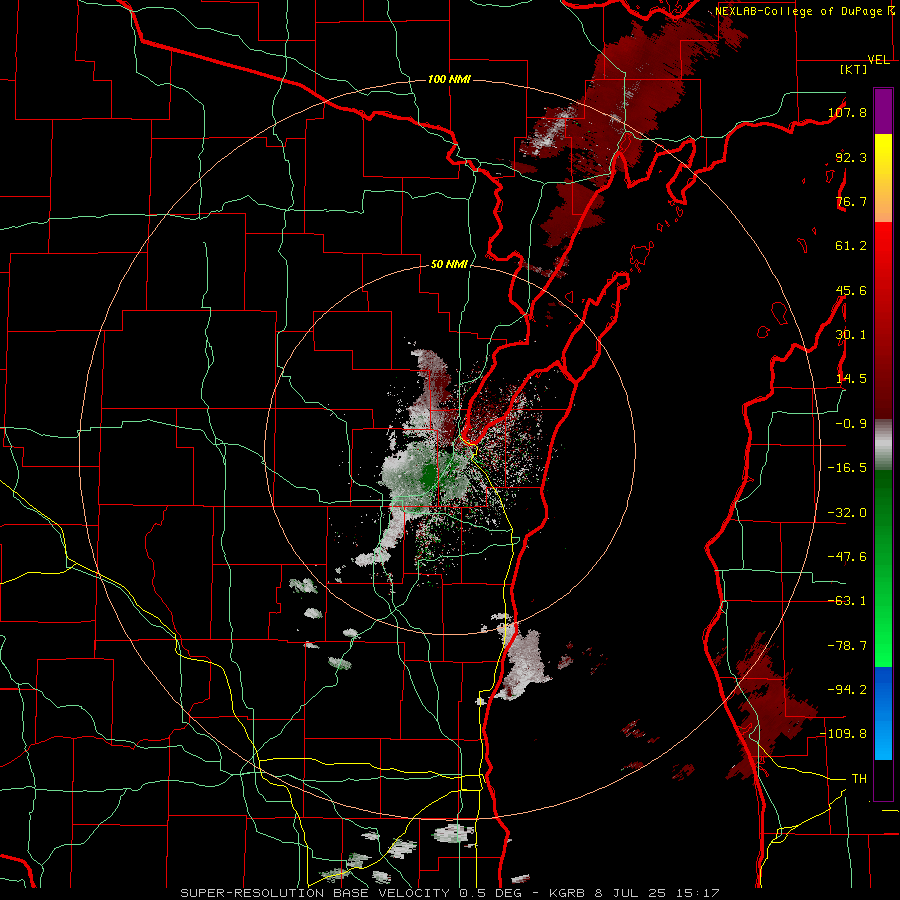
Task: Click the 76.7 value on the velocity scale
Action: pos(851,201)
